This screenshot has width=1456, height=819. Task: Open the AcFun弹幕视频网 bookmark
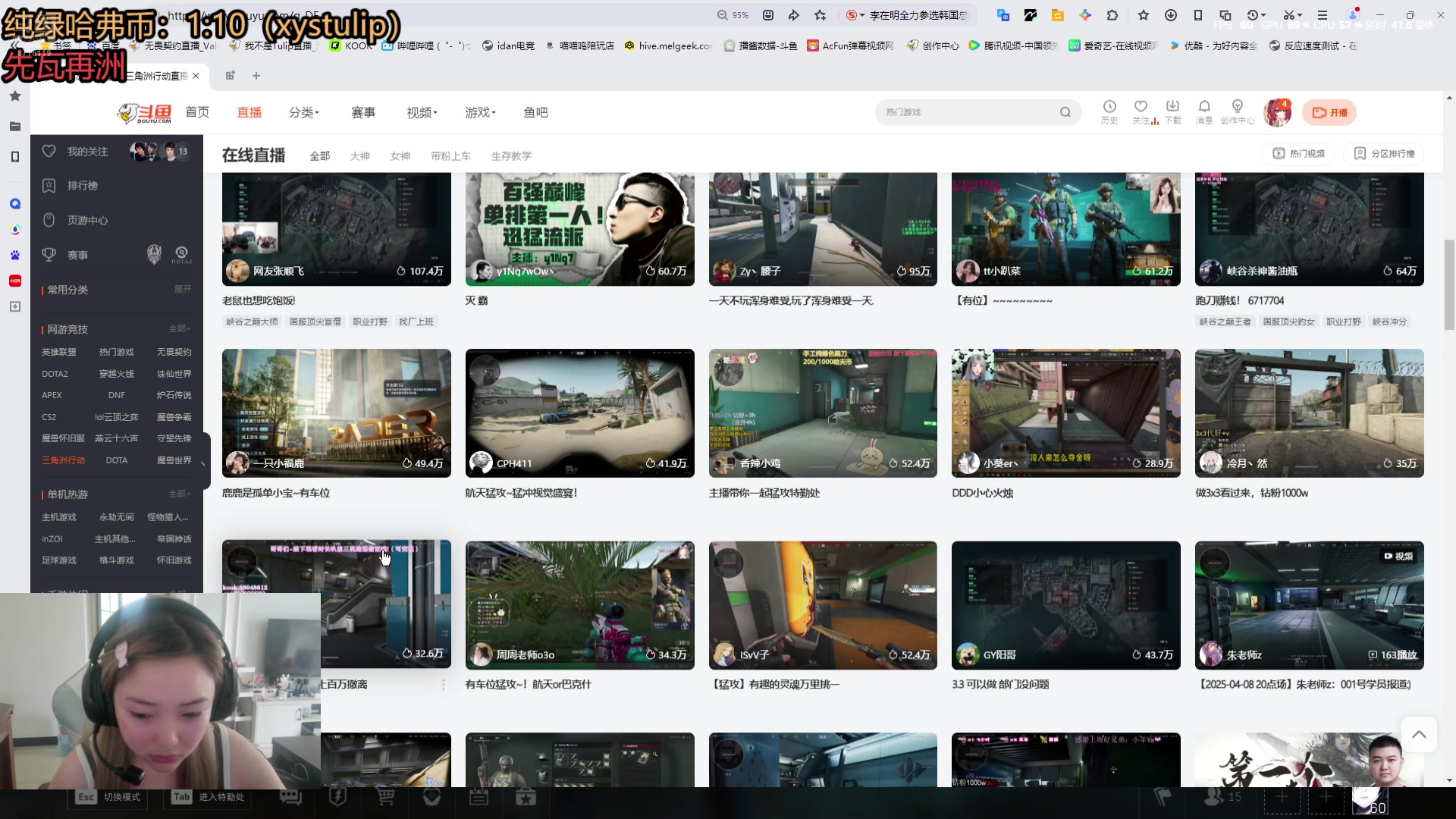(x=850, y=45)
